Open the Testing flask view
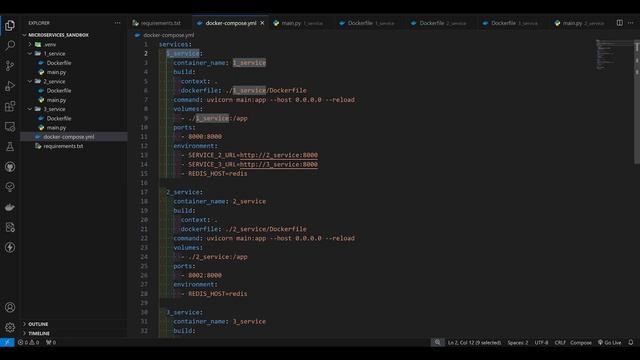This screenshot has width=640, height=360. click(10, 147)
